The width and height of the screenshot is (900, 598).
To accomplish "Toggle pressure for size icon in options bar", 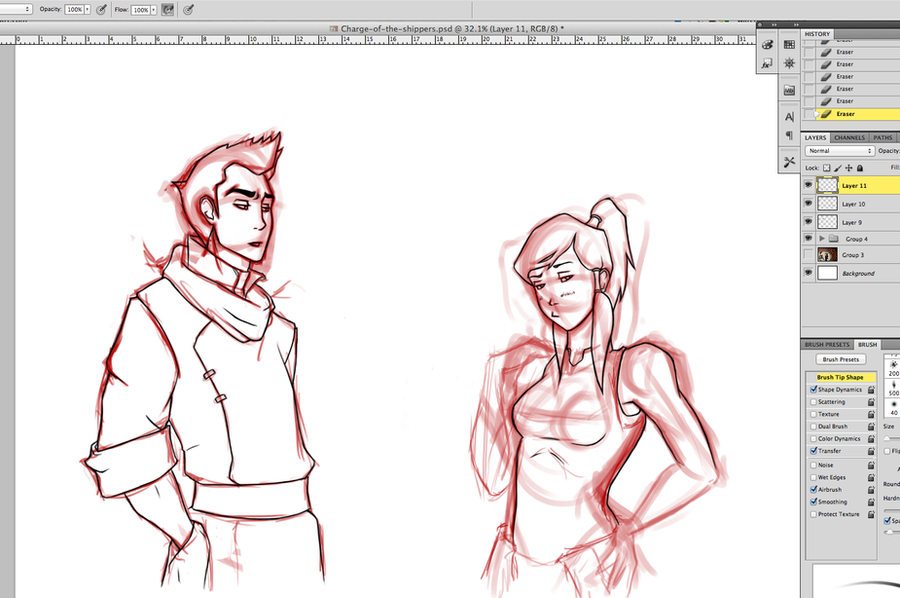I will [188, 9].
